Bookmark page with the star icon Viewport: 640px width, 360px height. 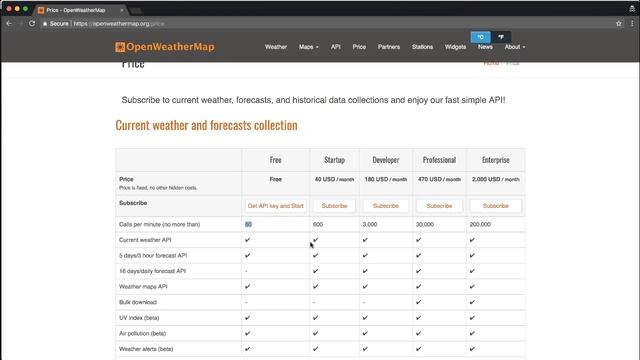point(619,24)
